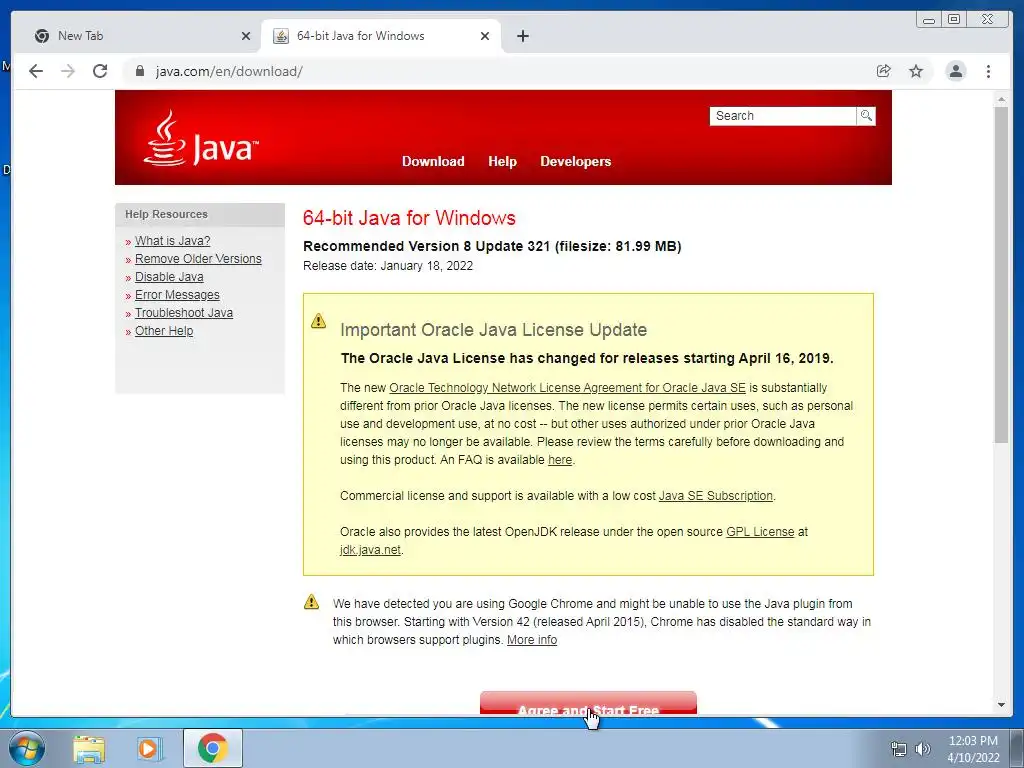Open the Error Messages link
Screen dimensions: 1024x768
(x=177, y=295)
